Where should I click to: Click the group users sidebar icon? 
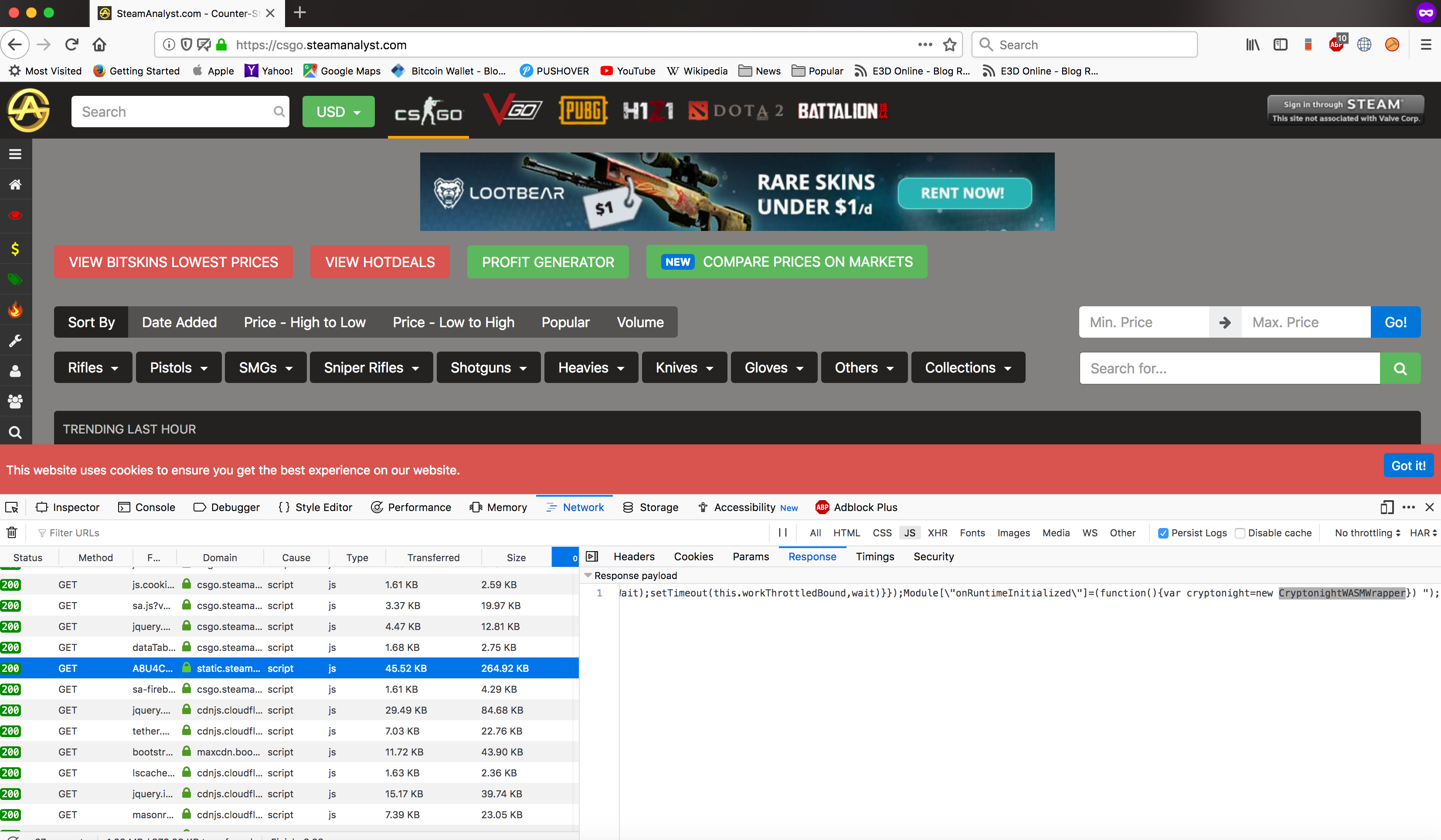(15, 400)
